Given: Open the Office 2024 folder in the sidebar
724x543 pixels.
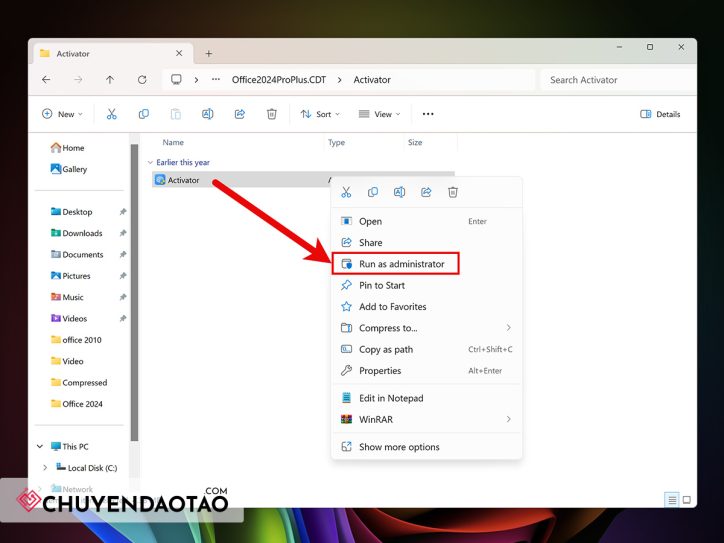Looking at the screenshot, I should point(77,404).
